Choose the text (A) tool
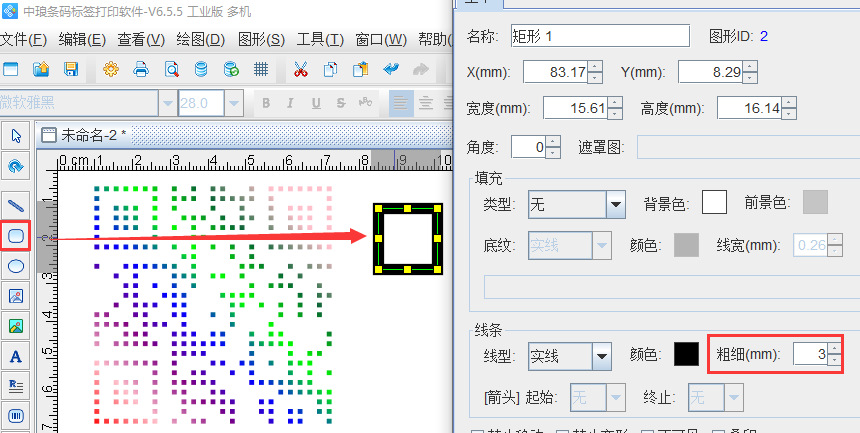This screenshot has width=860, height=433. pyautogui.click(x=16, y=356)
